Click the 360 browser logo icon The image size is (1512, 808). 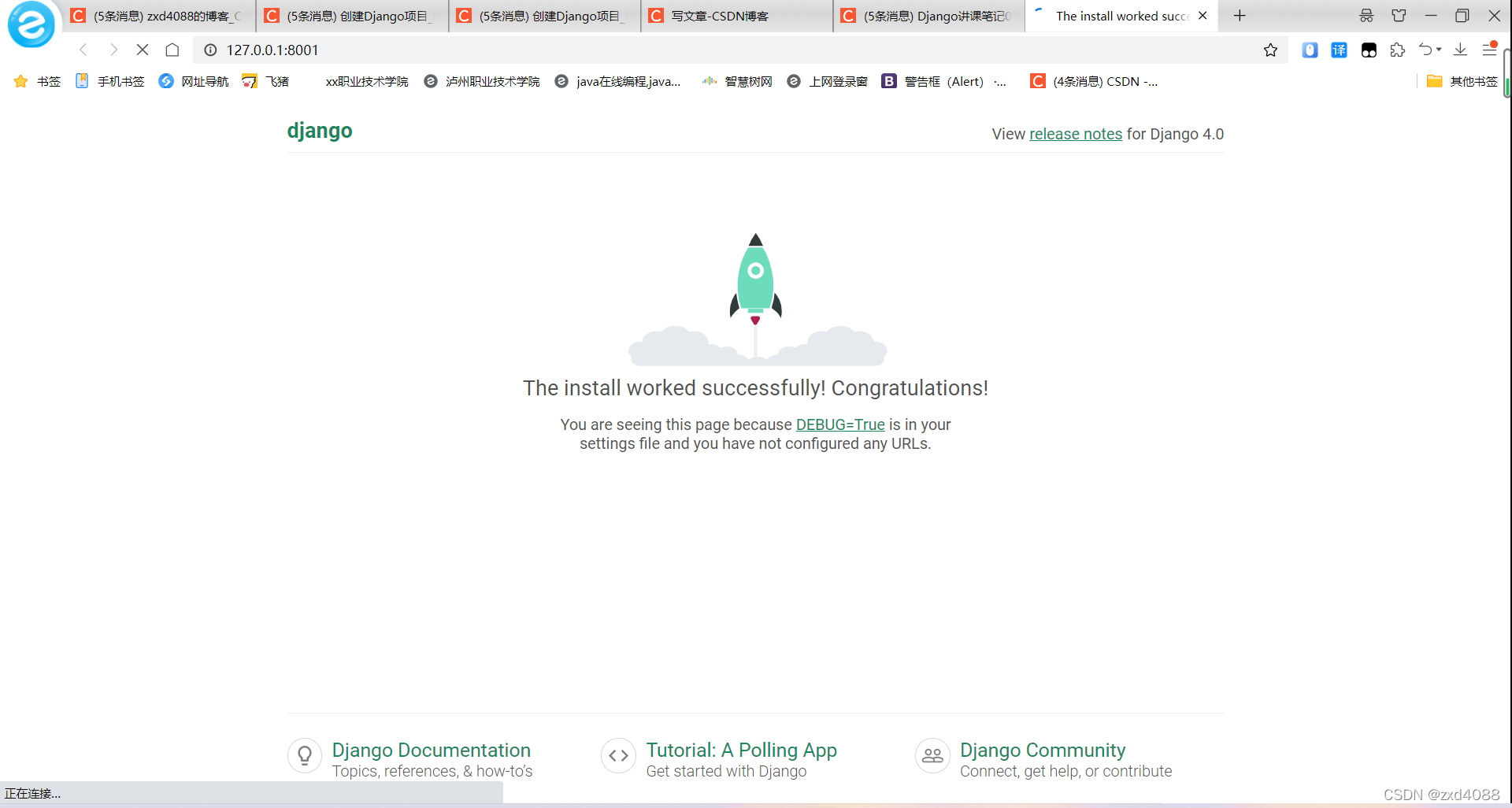pos(31,24)
